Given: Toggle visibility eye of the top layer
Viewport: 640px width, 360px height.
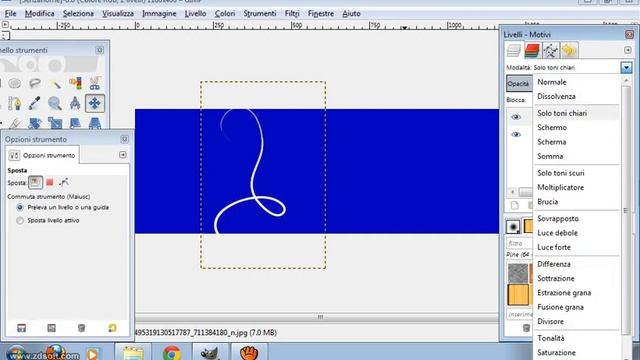Looking at the screenshot, I should [516, 117].
